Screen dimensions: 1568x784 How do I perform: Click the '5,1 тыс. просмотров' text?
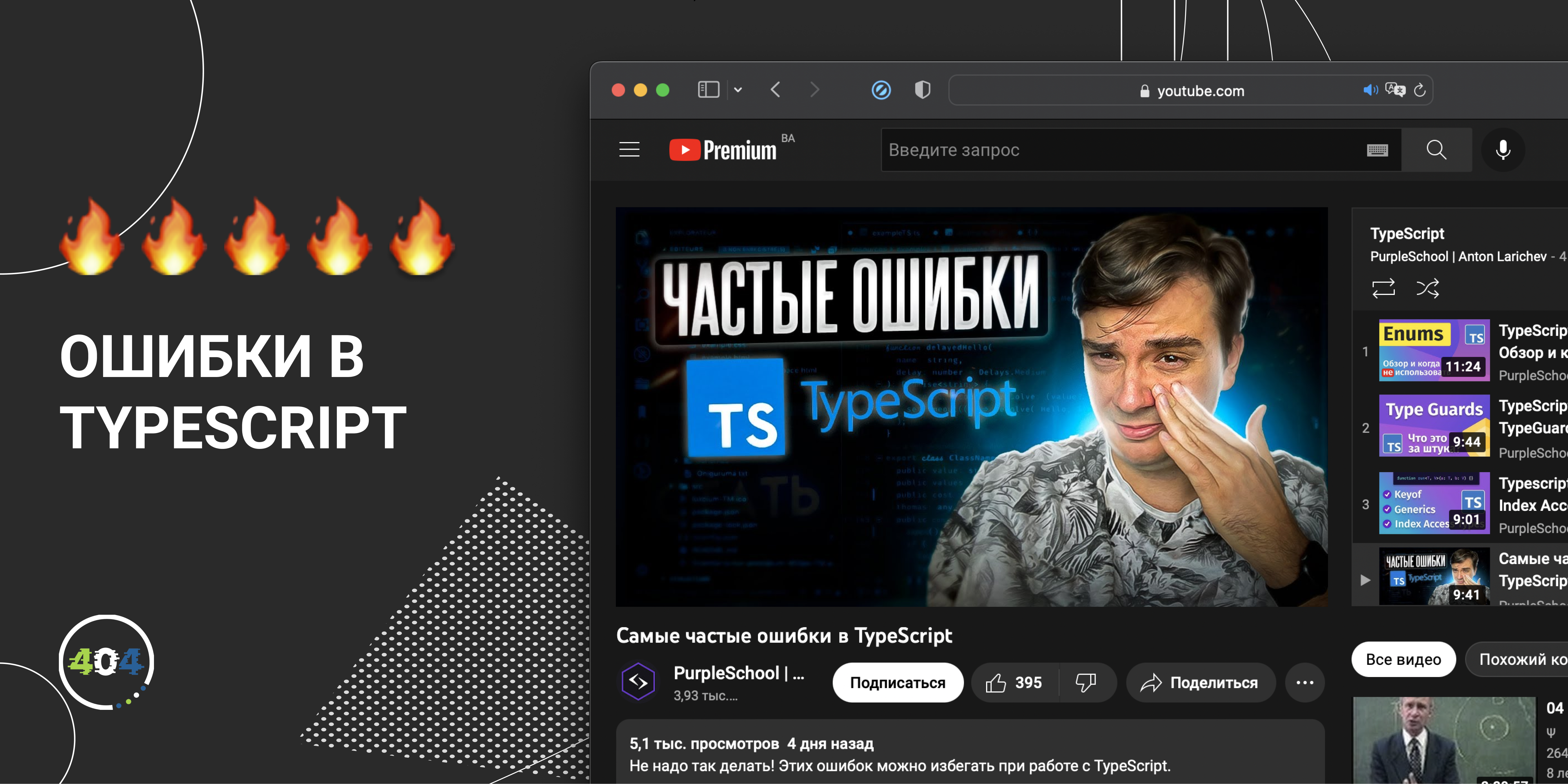point(704,744)
